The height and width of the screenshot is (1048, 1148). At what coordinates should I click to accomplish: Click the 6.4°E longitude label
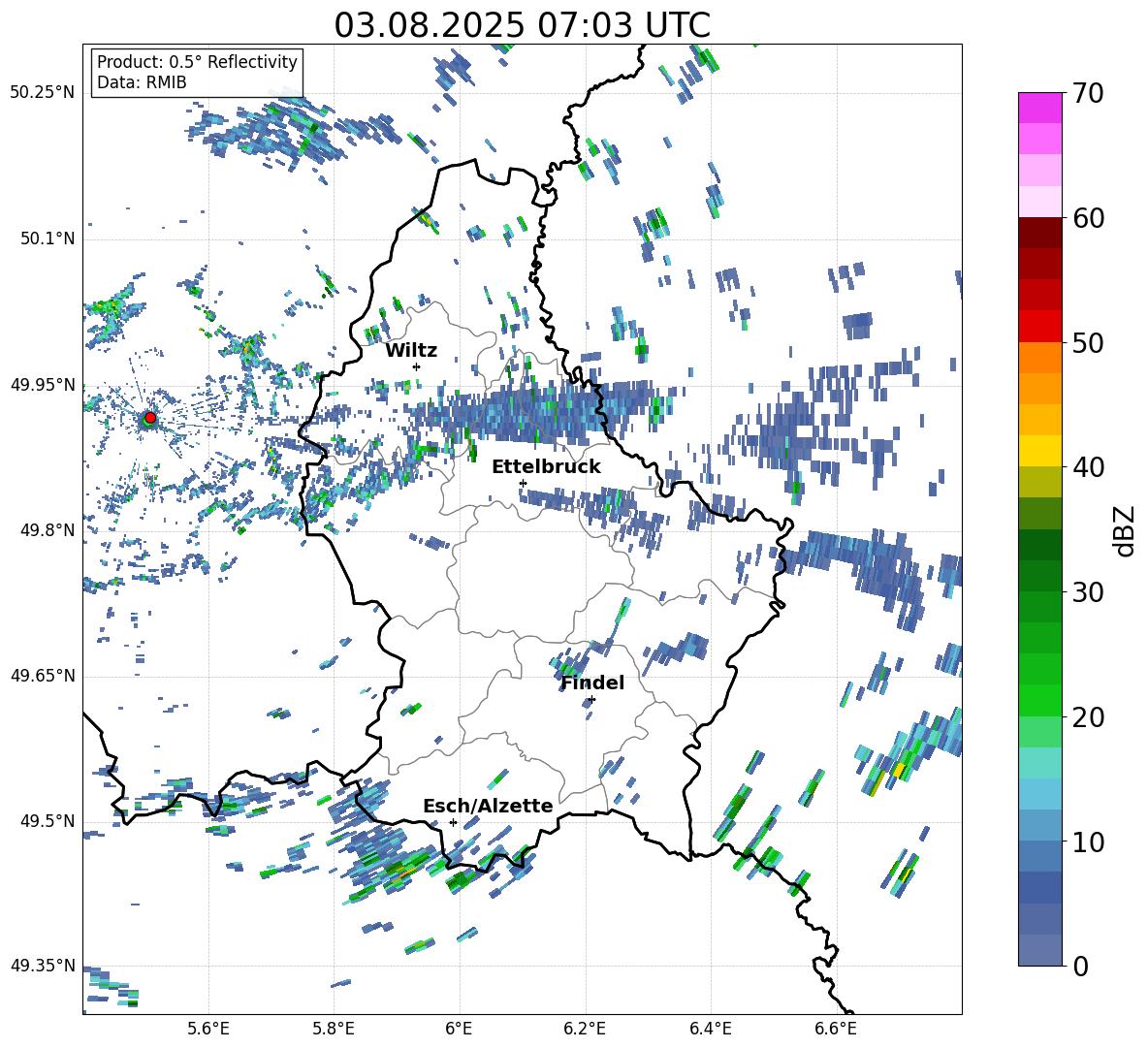pos(710,1029)
